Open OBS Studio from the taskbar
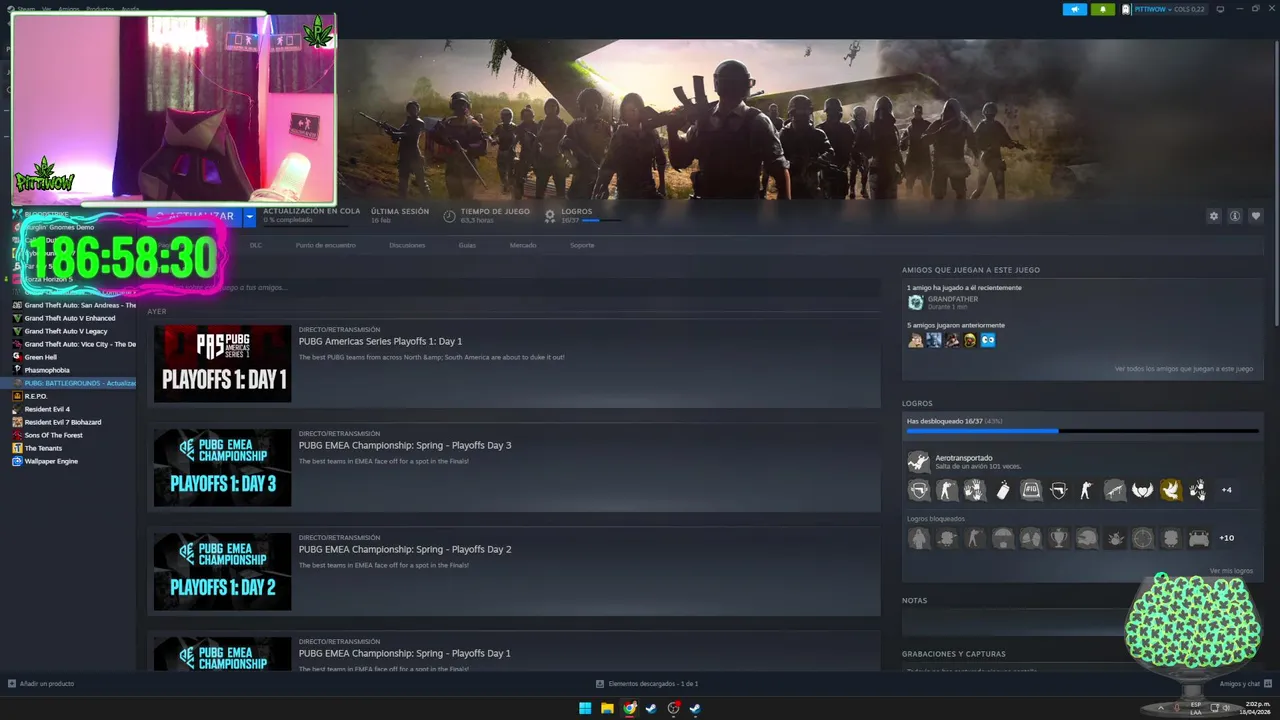The width and height of the screenshot is (1280, 720). click(x=674, y=708)
